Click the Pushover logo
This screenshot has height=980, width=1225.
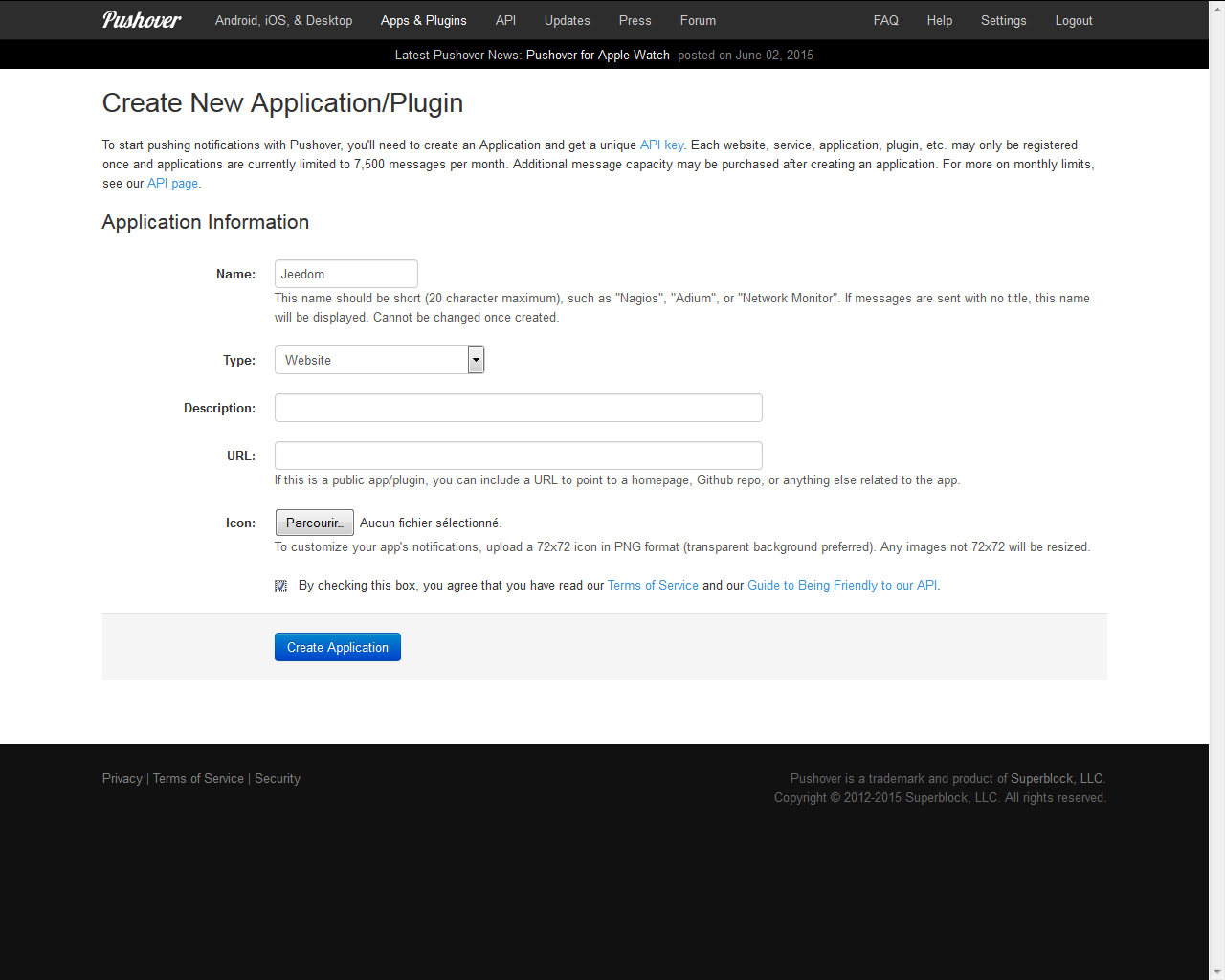[142, 20]
